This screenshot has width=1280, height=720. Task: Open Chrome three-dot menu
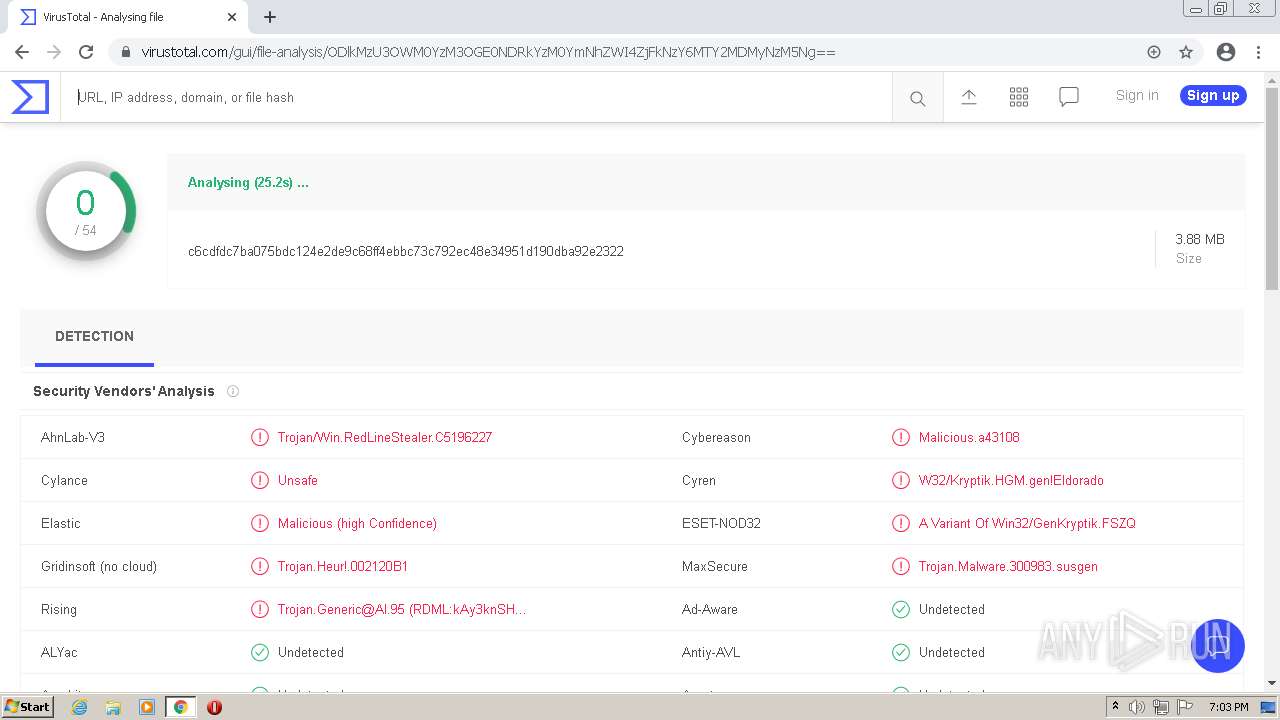pyautogui.click(x=1258, y=52)
